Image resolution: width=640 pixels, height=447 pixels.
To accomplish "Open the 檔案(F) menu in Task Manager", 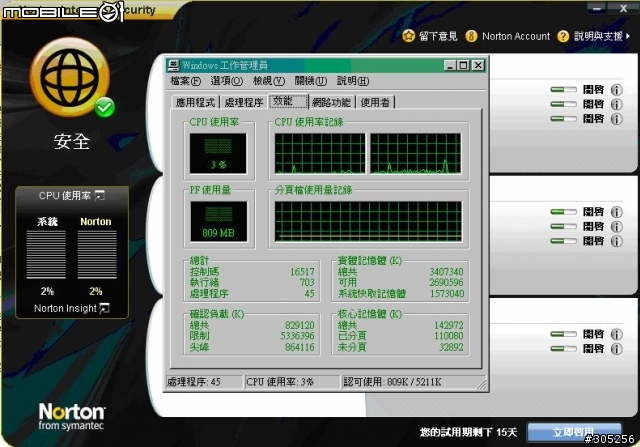I will coord(185,81).
